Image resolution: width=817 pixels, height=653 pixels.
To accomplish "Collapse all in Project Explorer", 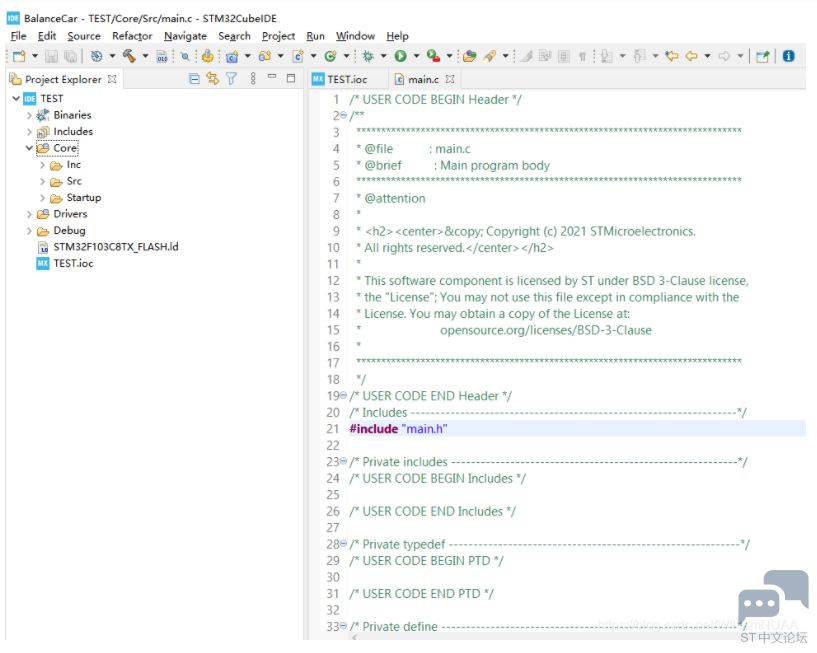I will [194, 79].
